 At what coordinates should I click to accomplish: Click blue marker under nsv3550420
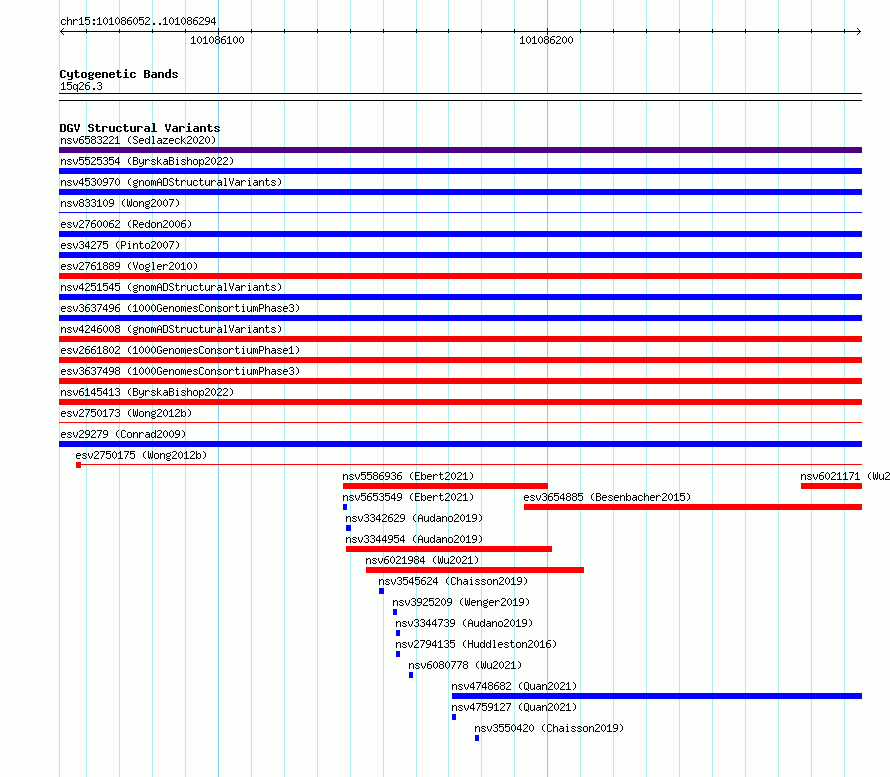pos(477,738)
